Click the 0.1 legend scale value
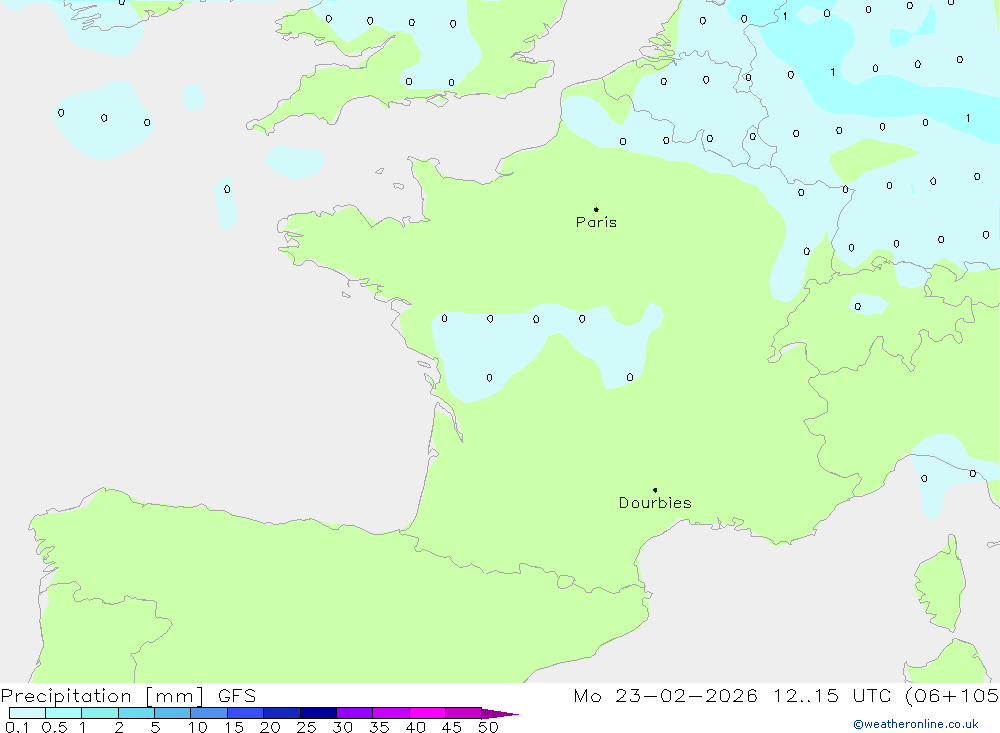Viewport: 1000px width, 733px height. pyautogui.click(x=17, y=727)
